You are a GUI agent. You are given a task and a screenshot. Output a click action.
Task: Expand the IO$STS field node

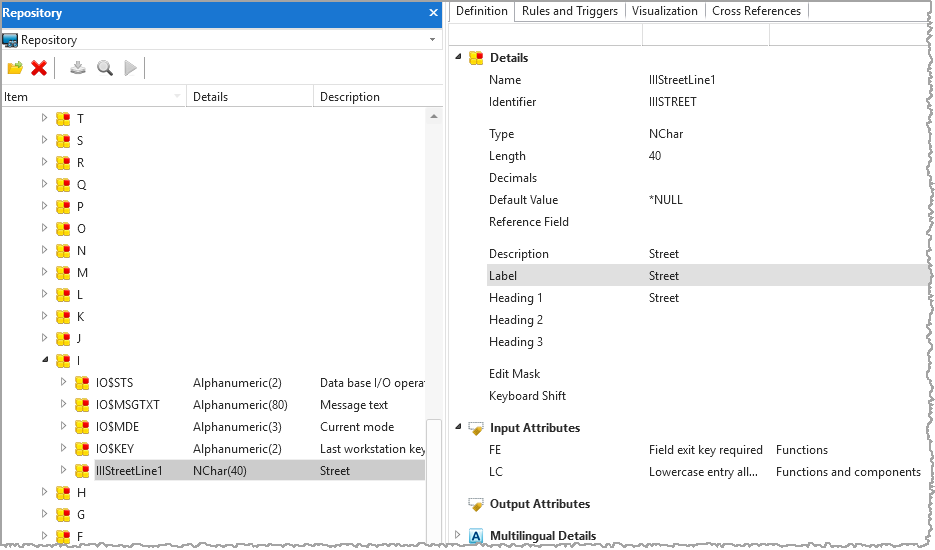coord(63,382)
